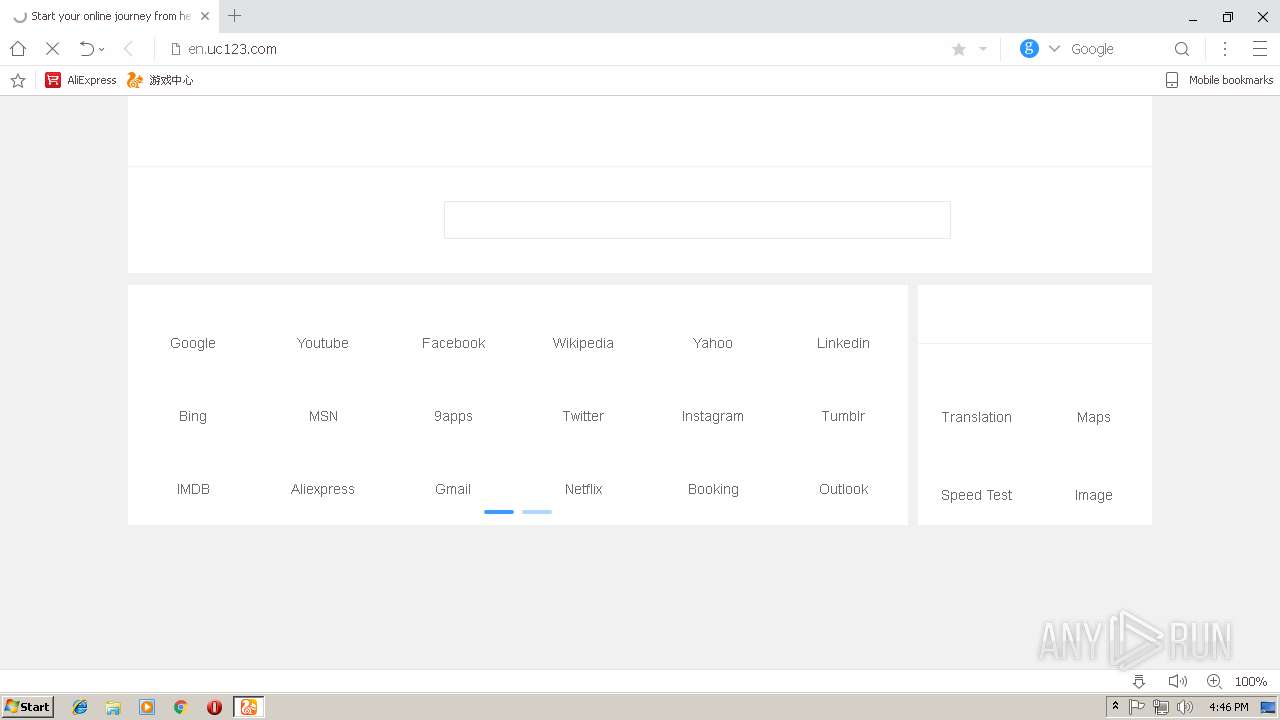This screenshot has height=720, width=1280.
Task: Click the system tray volume icon
Action: 1185,707
